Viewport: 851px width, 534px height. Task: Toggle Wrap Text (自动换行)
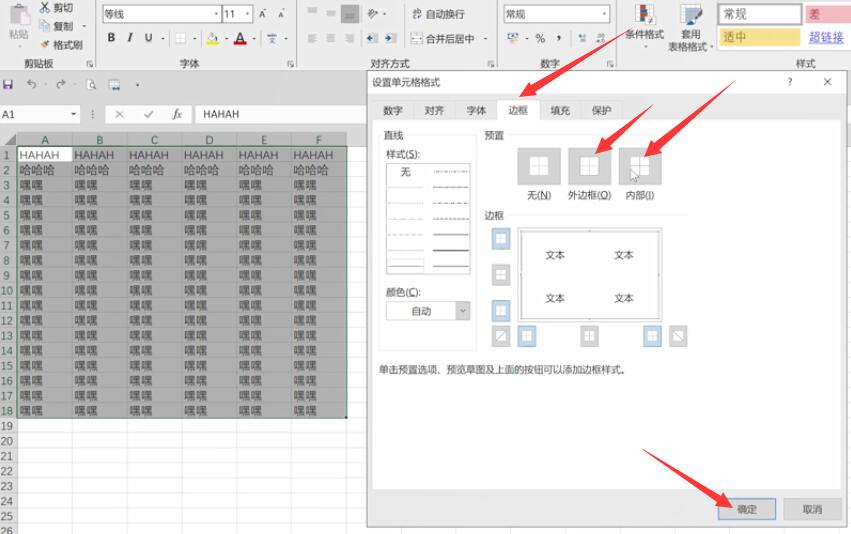point(439,14)
